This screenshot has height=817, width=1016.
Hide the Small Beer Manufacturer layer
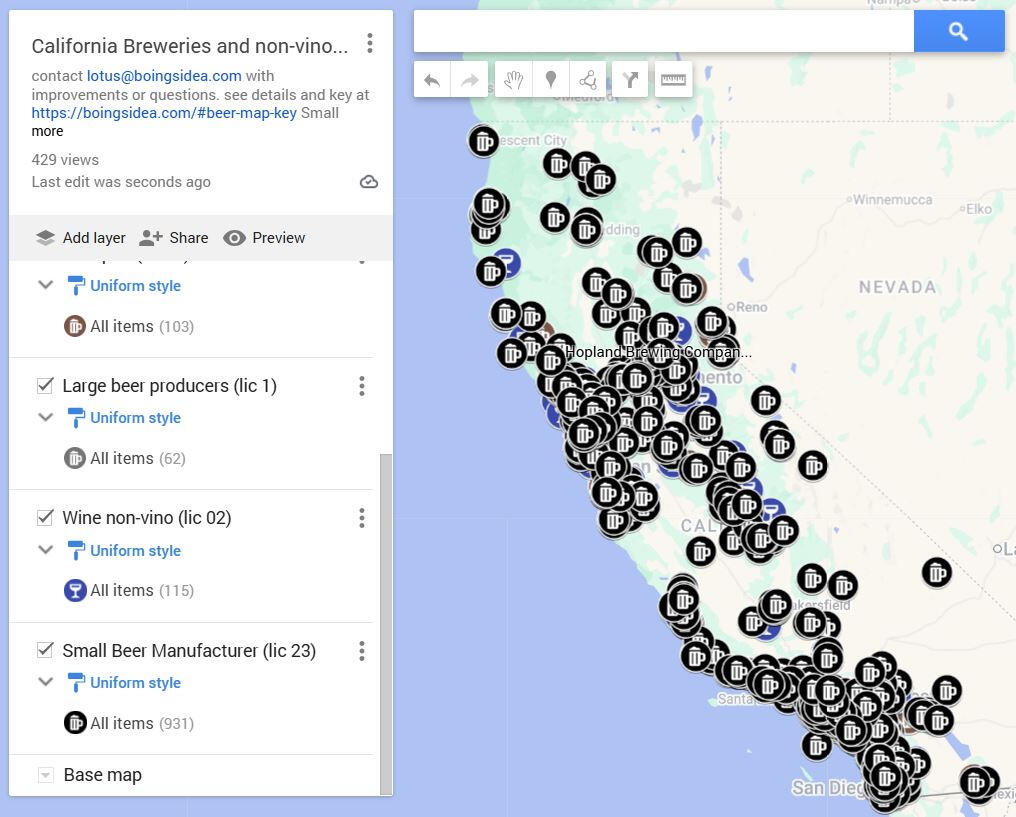point(45,649)
